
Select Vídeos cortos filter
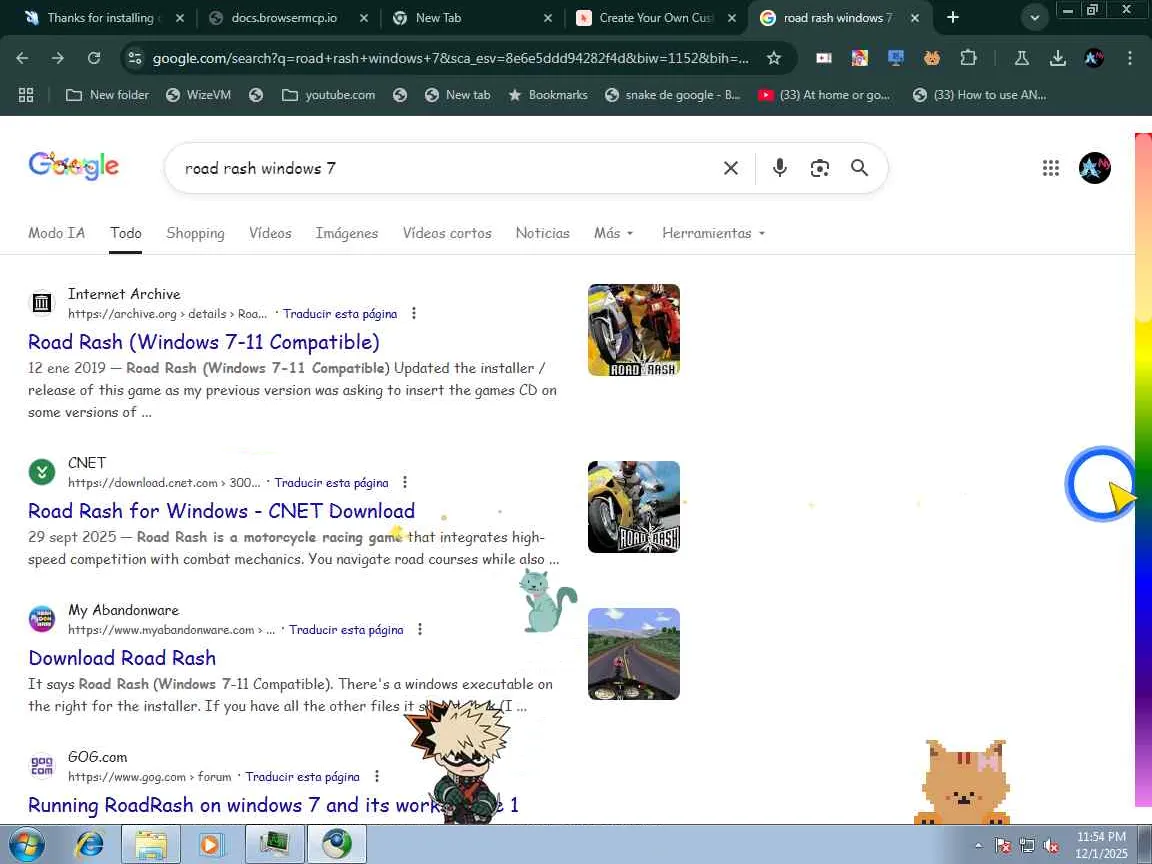[x=447, y=233]
